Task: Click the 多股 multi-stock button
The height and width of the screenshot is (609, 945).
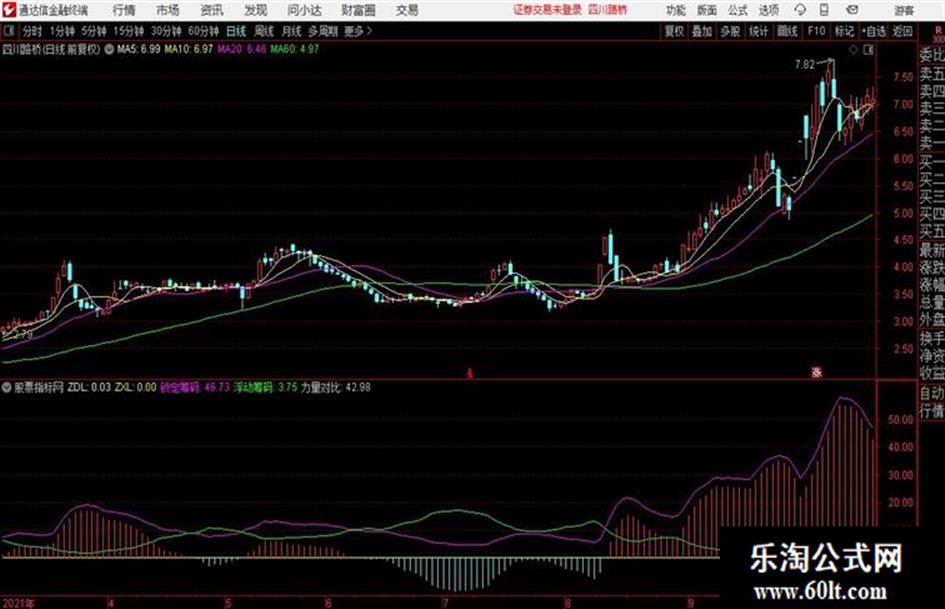Action: pos(730,31)
